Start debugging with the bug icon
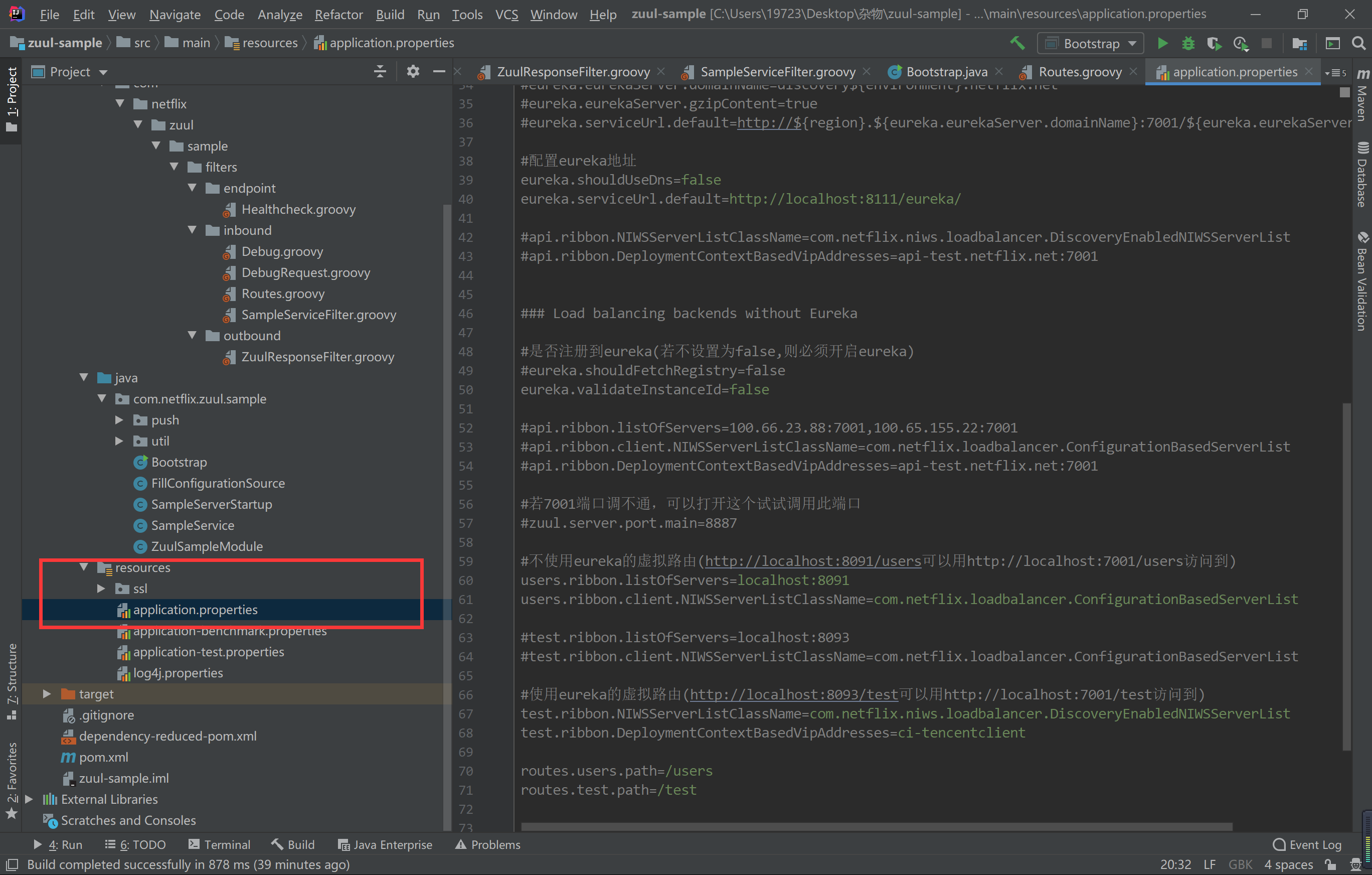 [x=1188, y=43]
